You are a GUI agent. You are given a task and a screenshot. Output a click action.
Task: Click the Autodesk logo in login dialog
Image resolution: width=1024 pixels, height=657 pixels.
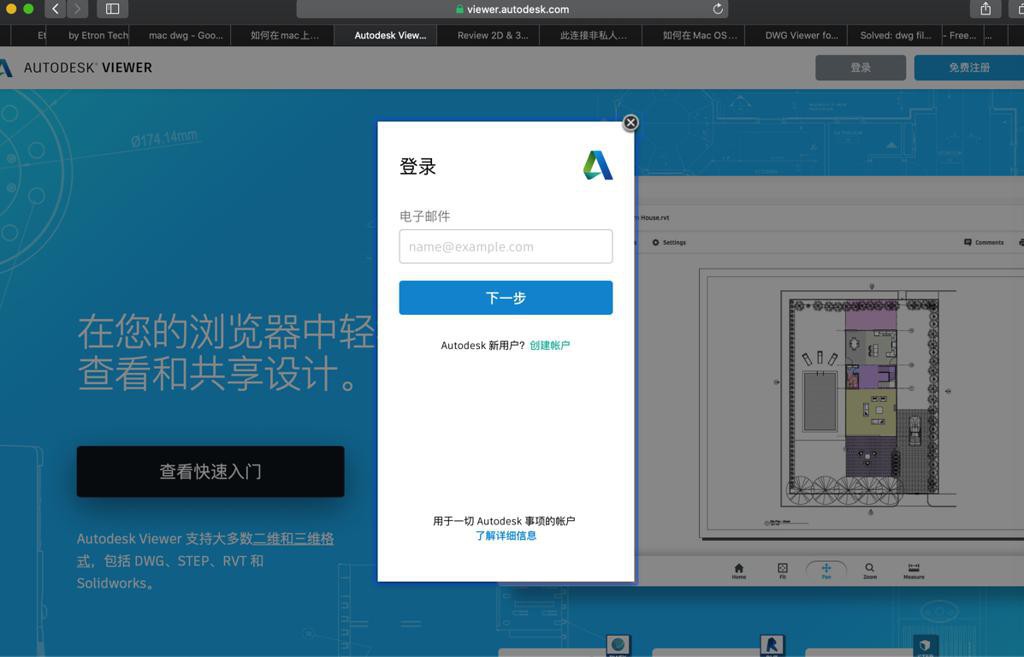(598, 165)
